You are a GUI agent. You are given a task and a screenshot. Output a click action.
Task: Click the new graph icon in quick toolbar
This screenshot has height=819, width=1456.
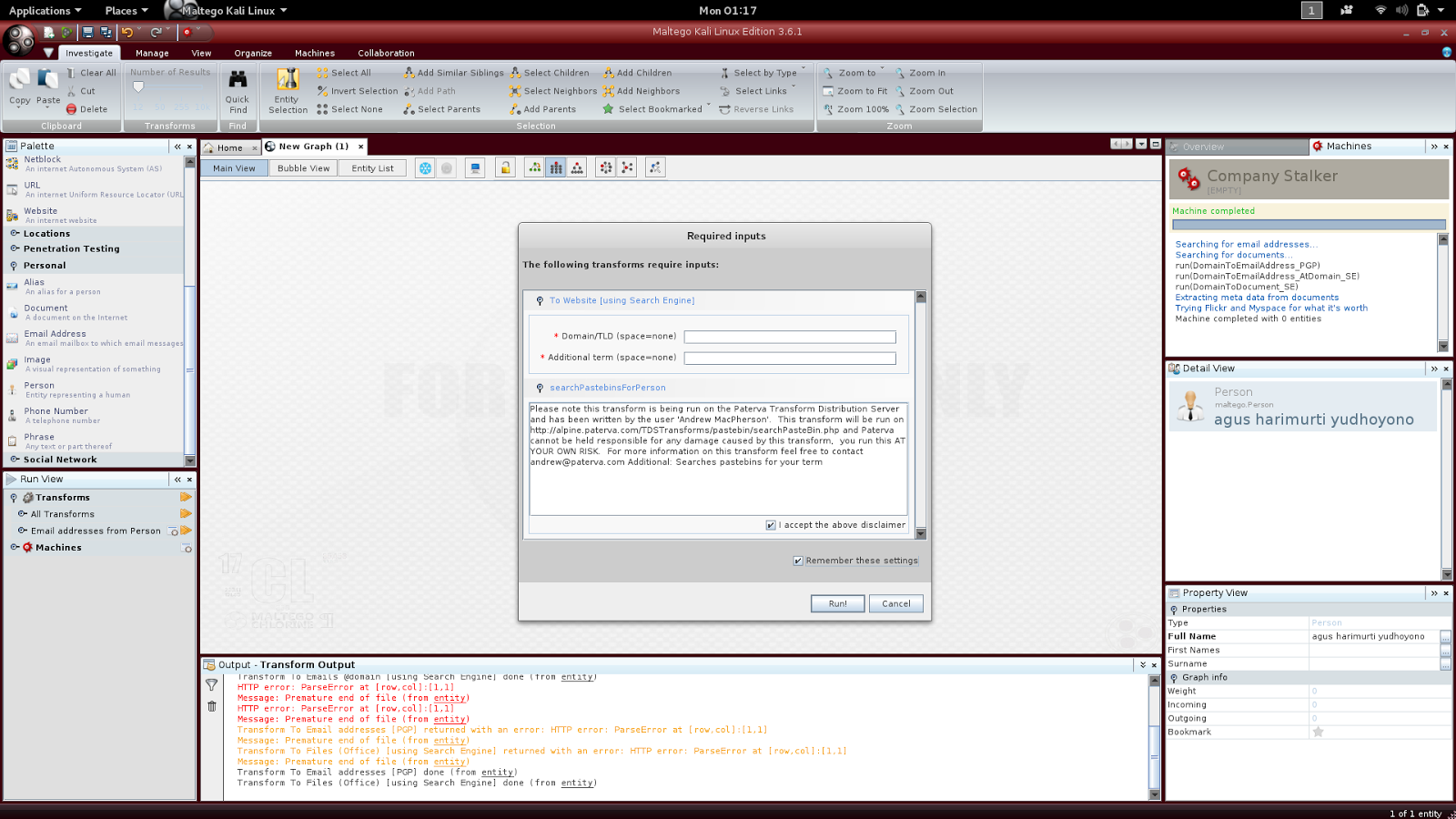pyautogui.click(x=49, y=33)
